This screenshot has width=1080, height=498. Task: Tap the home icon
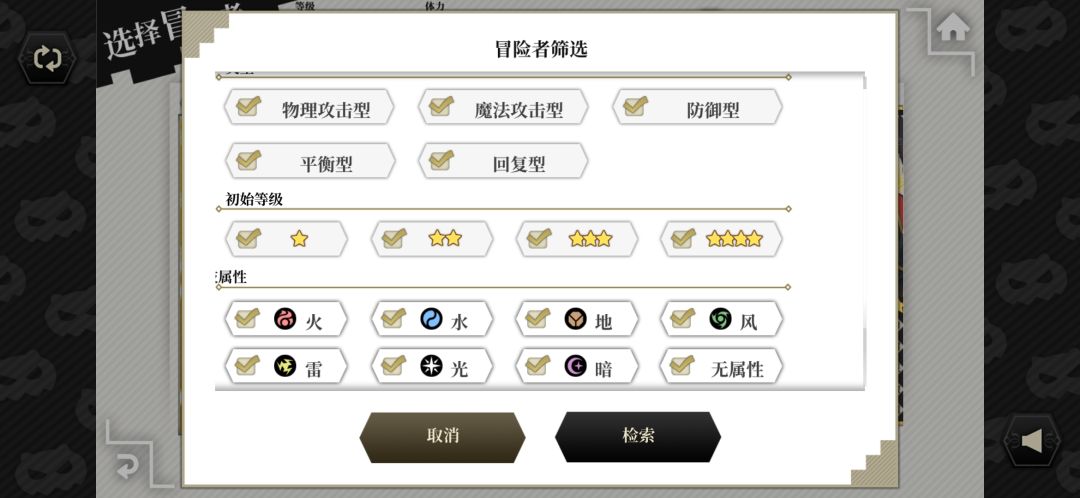[x=953, y=28]
